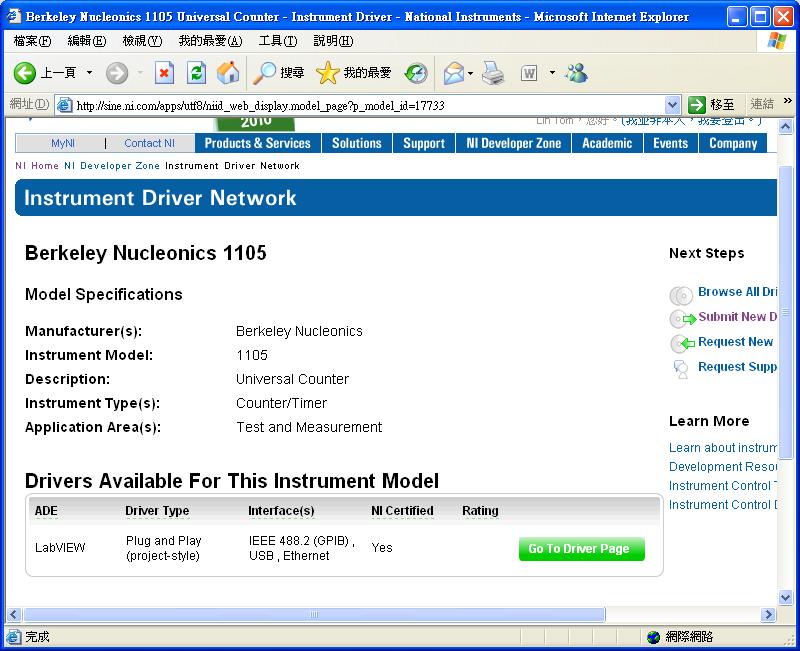Click the Request Support chat icon

tap(681, 369)
